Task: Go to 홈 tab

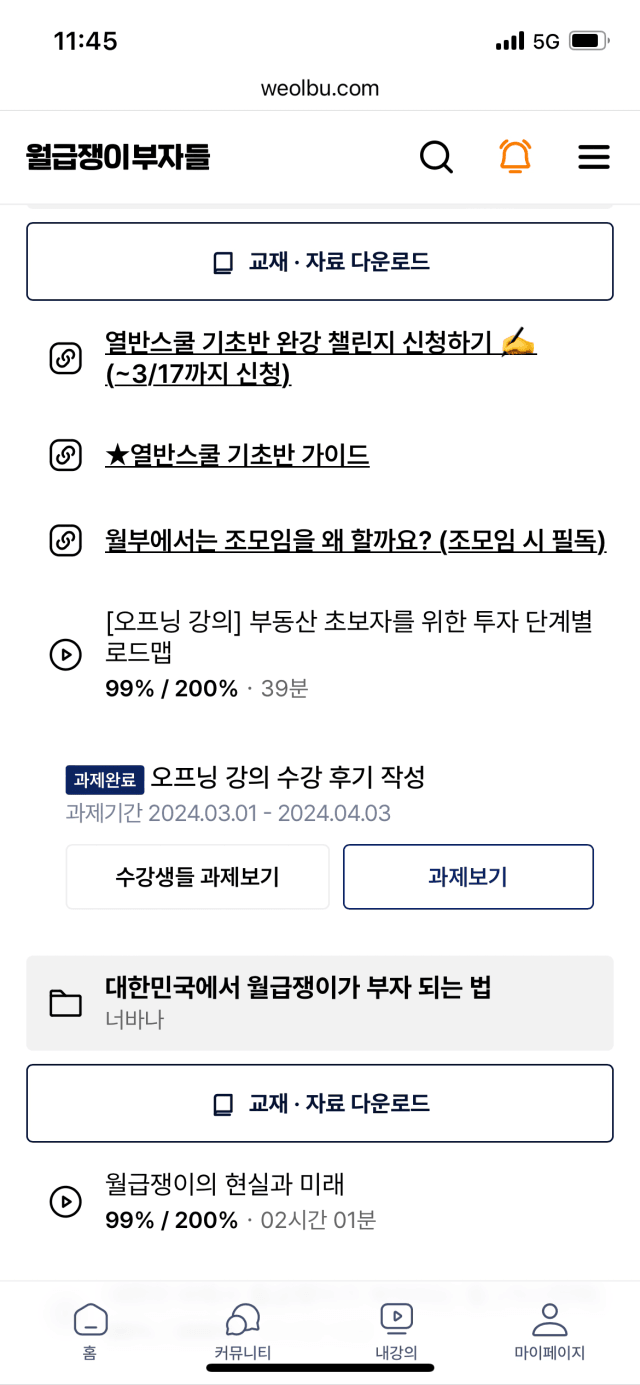Action: click(90, 1332)
